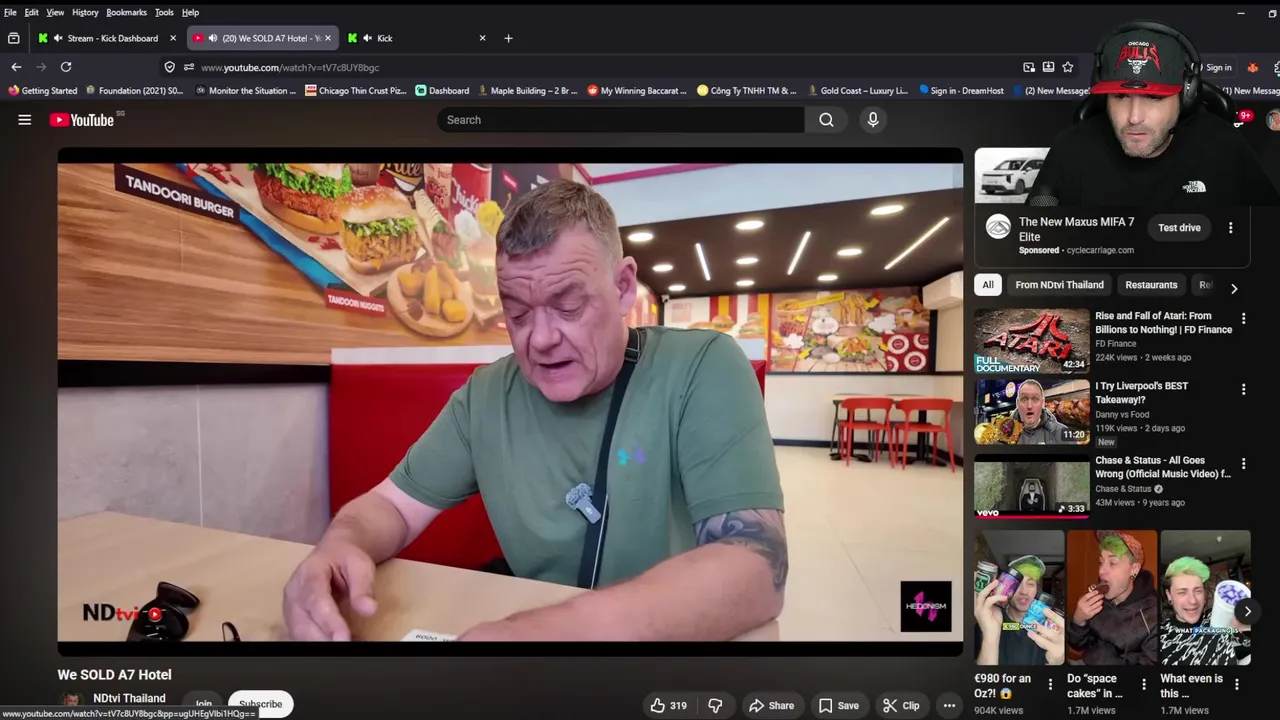Open Foundation (2021) bookmark
Viewport: 1280px width, 720px height.
coord(134,91)
